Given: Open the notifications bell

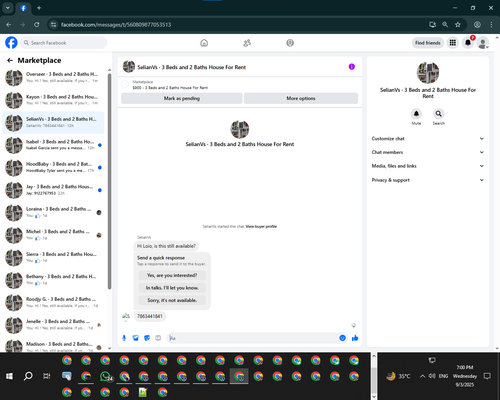Looking at the screenshot, I should [x=468, y=43].
